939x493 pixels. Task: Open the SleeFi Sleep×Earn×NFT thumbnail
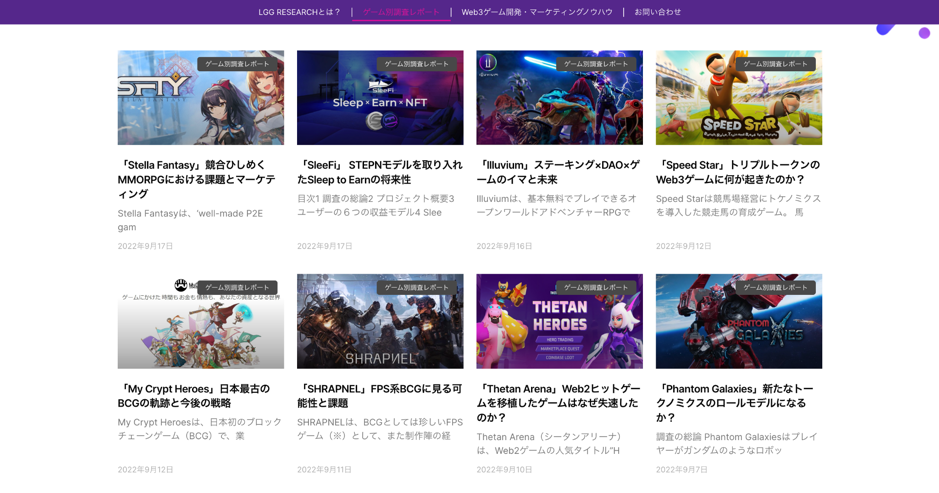[380, 98]
